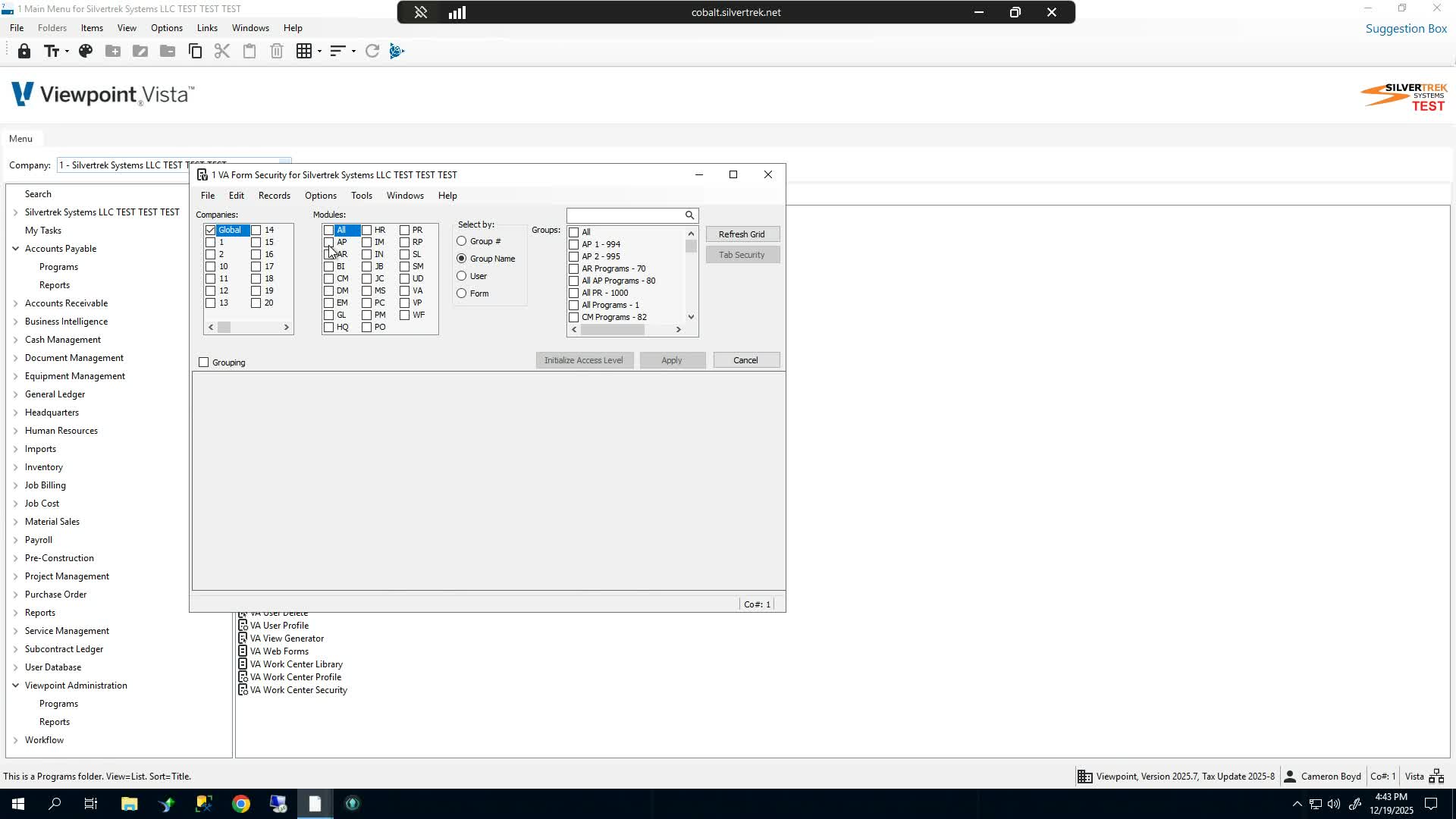Click the scissors cut icon
This screenshot has height=819, width=1456.
[222, 51]
